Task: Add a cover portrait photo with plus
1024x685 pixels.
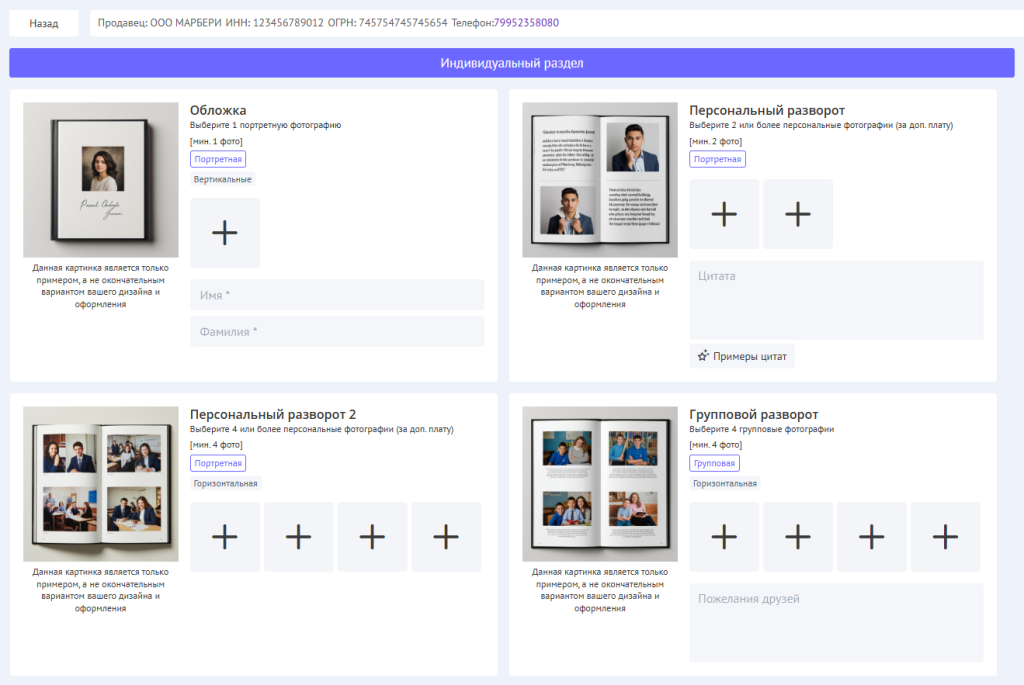Action: tap(225, 232)
